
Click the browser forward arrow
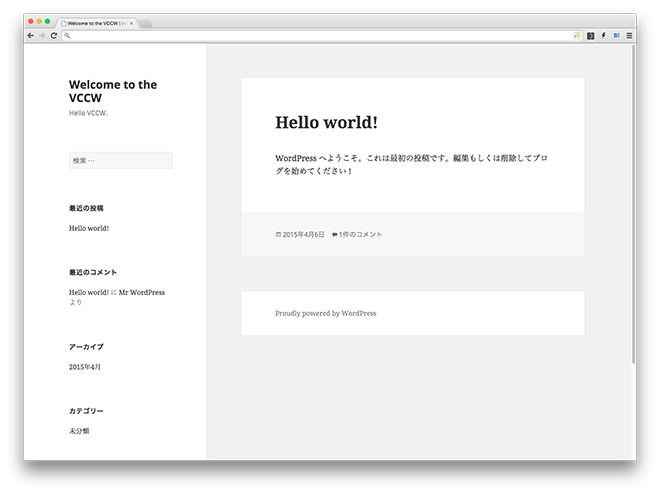tap(42, 35)
